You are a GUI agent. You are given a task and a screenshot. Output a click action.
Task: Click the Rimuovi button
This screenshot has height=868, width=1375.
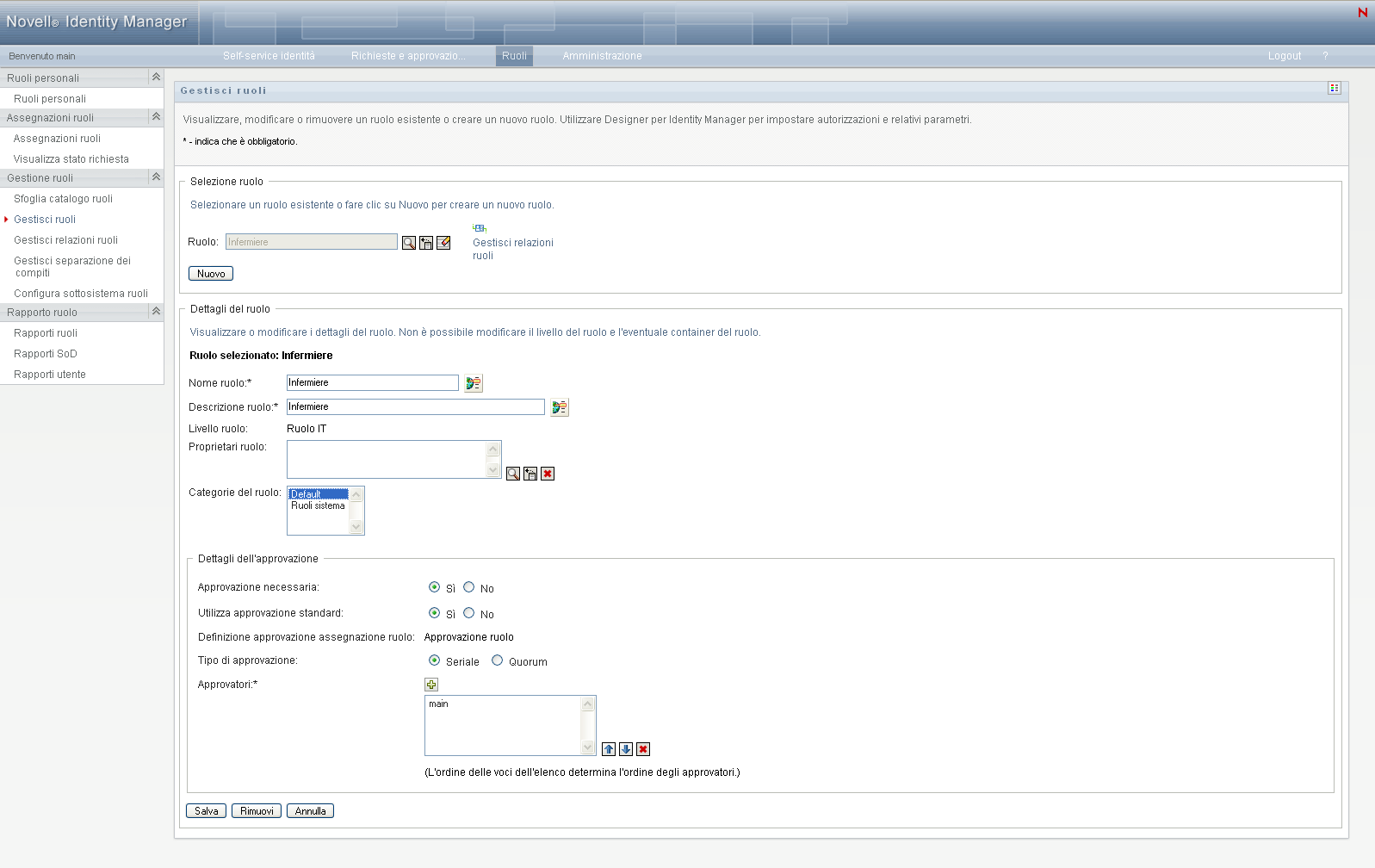coord(257,811)
